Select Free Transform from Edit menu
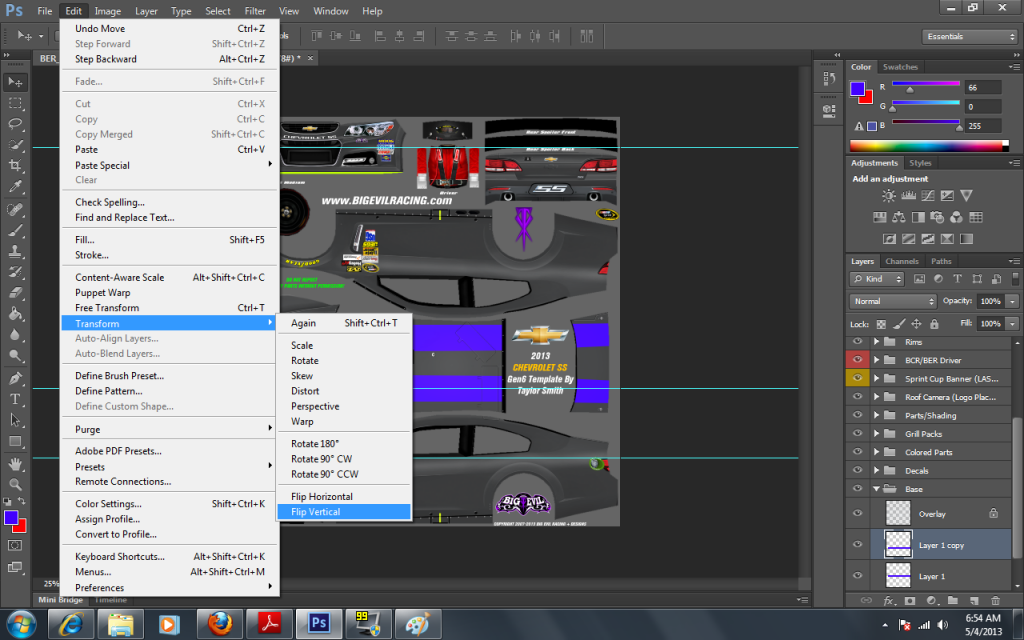 [168, 308]
